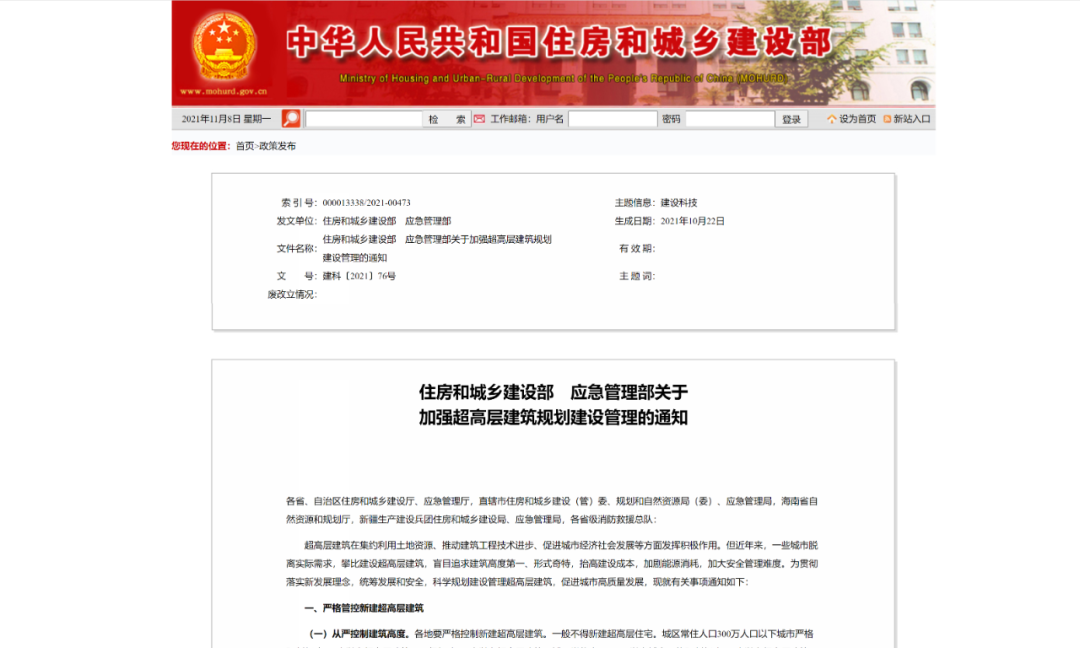Click the addressee paragraph beginning 各省、自治区
The height and width of the screenshot is (648, 1080).
click(552, 510)
